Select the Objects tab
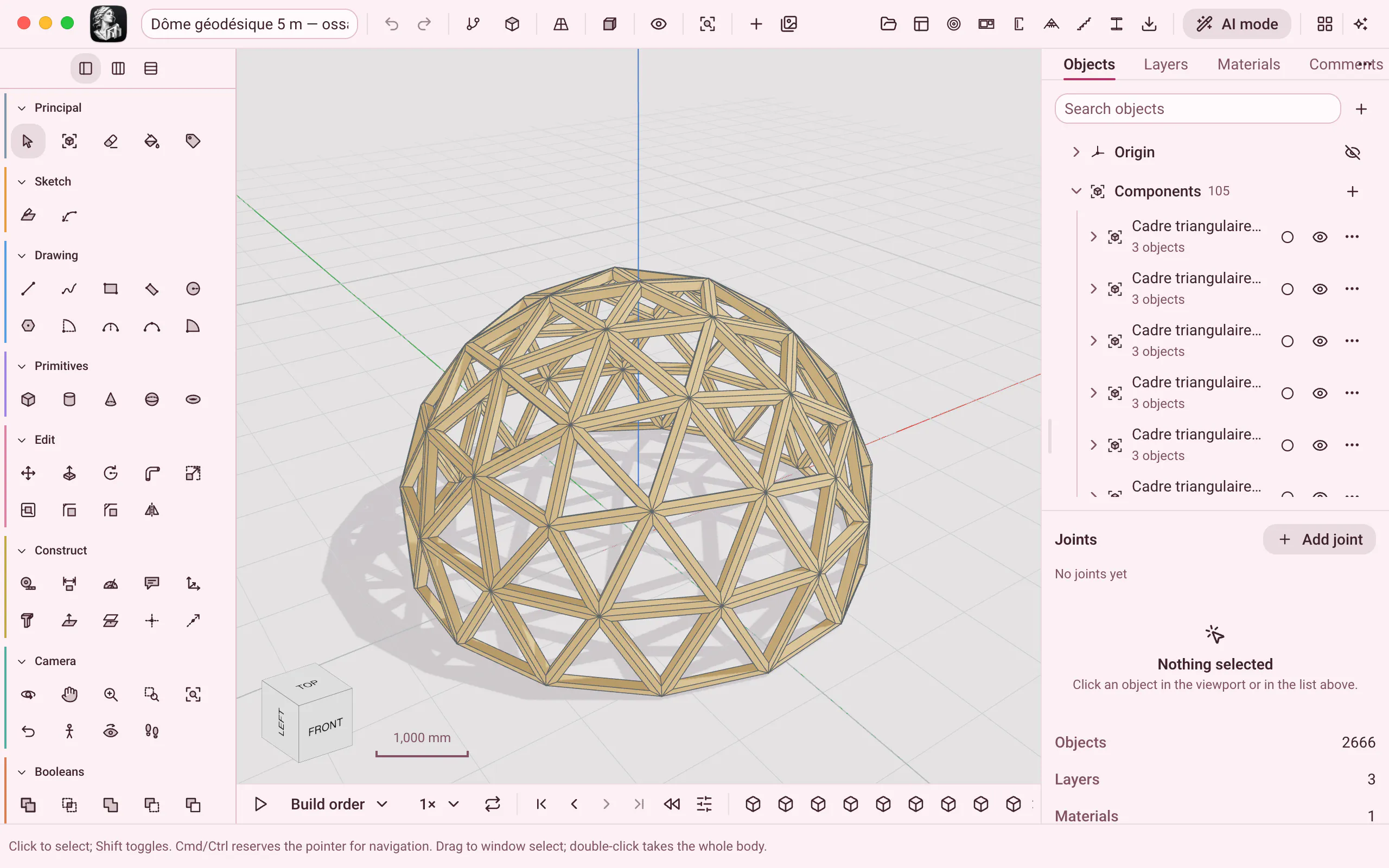Image resolution: width=1389 pixels, height=868 pixels. (1089, 65)
